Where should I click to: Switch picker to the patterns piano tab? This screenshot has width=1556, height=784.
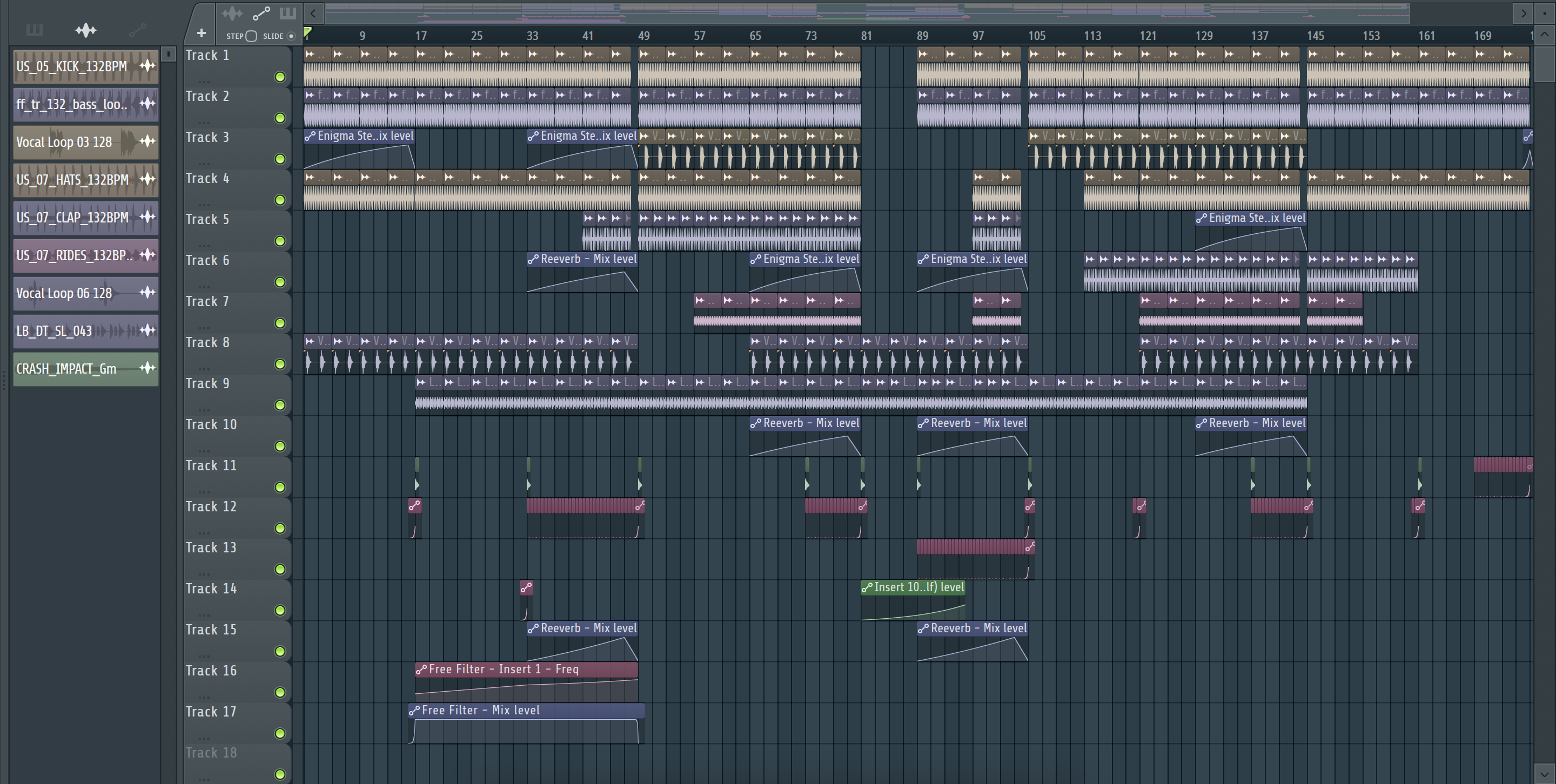(35, 30)
